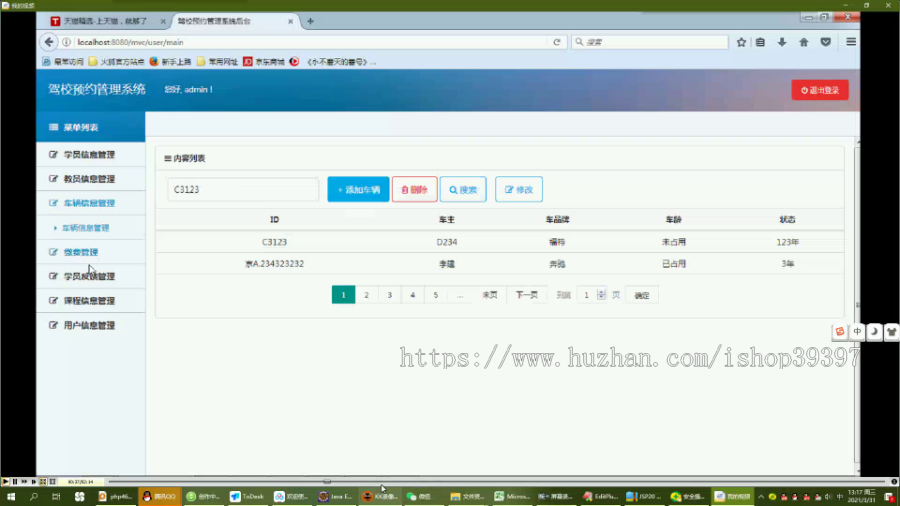Open the bookmarks list icon in toolbar

(x=760, y=42)
